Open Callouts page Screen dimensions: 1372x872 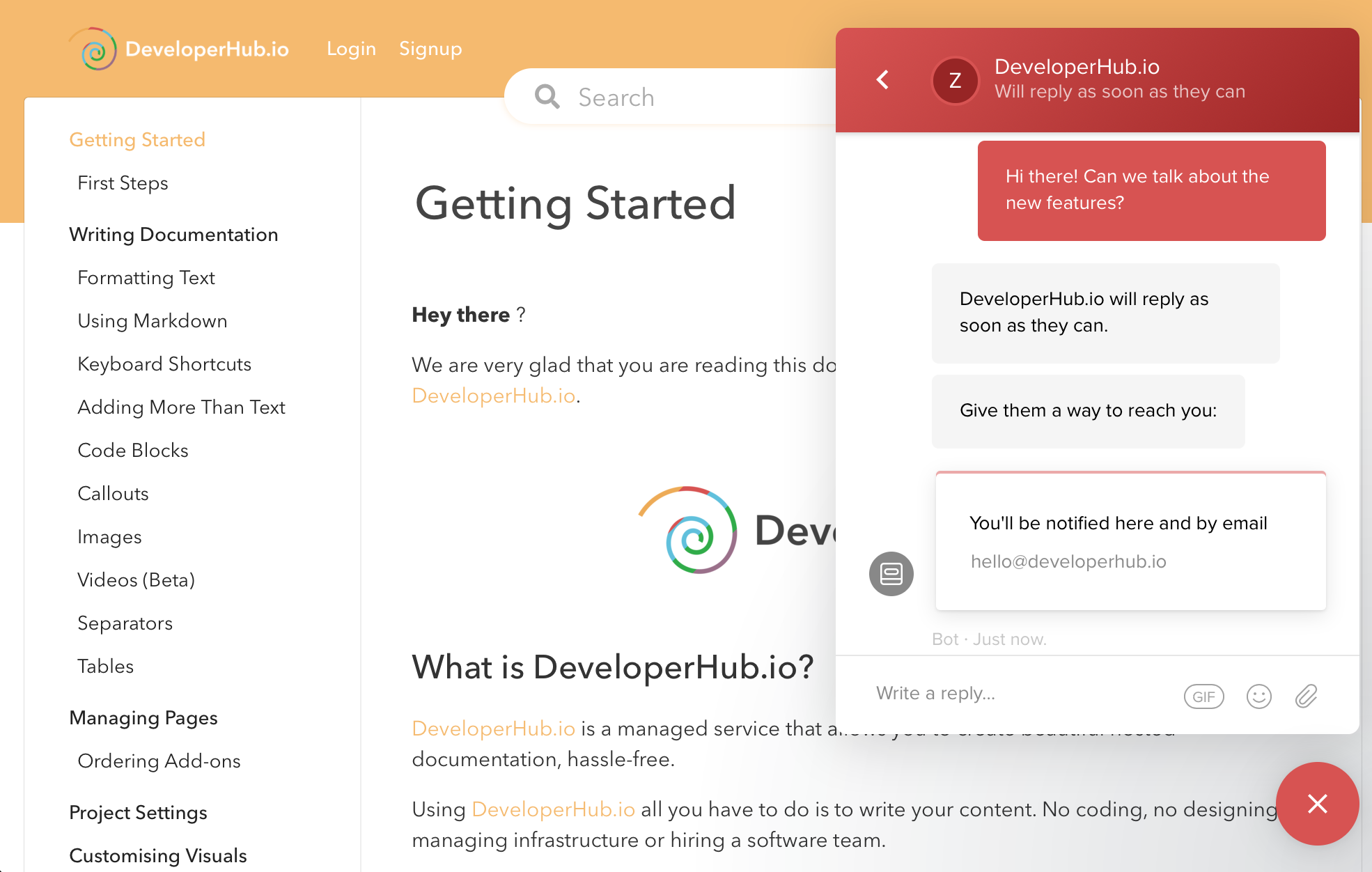click(x=113, y=493)
